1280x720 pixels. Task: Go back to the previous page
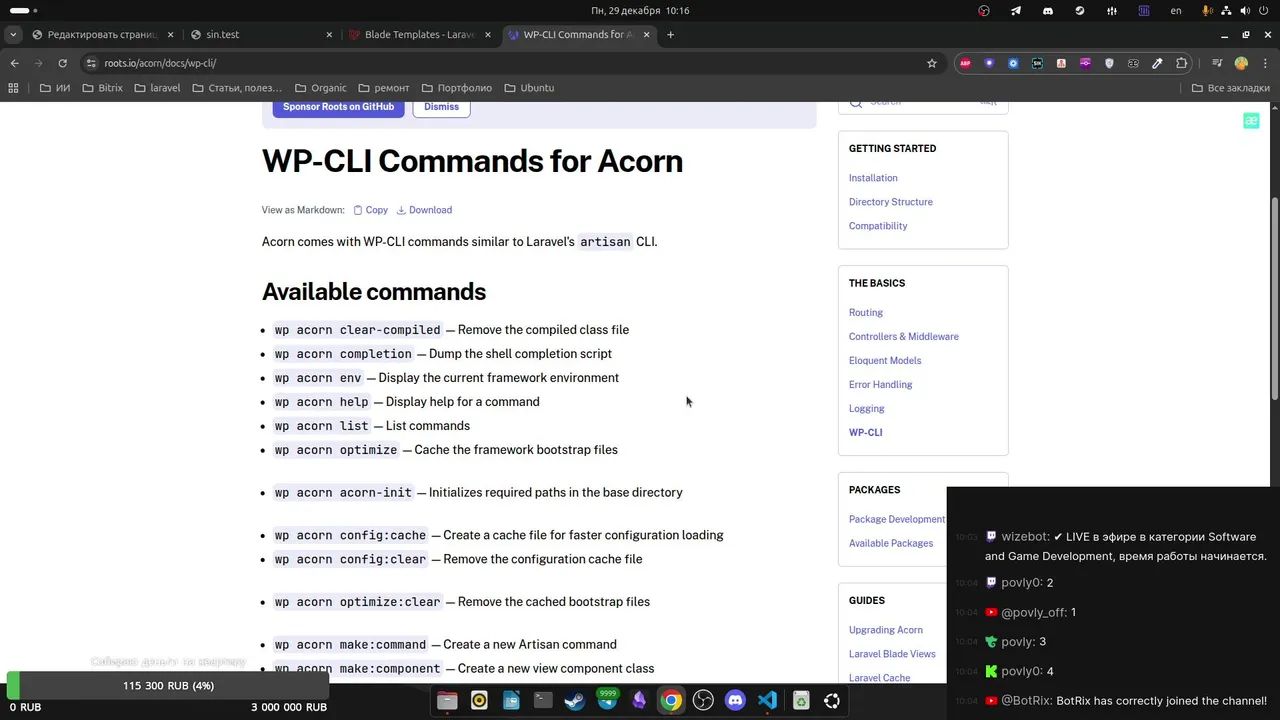click(x=14, y=63)
